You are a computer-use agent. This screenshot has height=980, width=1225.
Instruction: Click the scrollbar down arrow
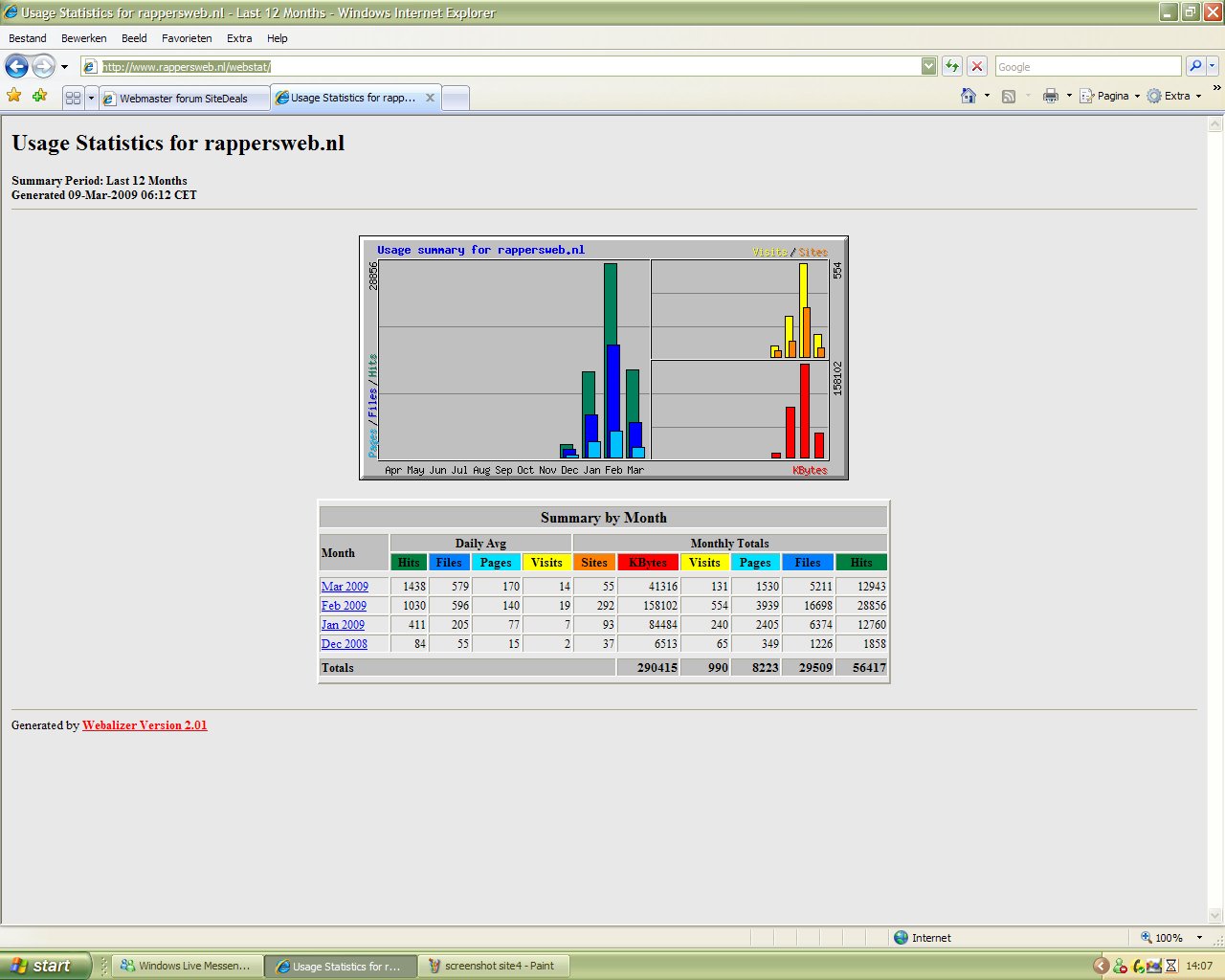1215,916
